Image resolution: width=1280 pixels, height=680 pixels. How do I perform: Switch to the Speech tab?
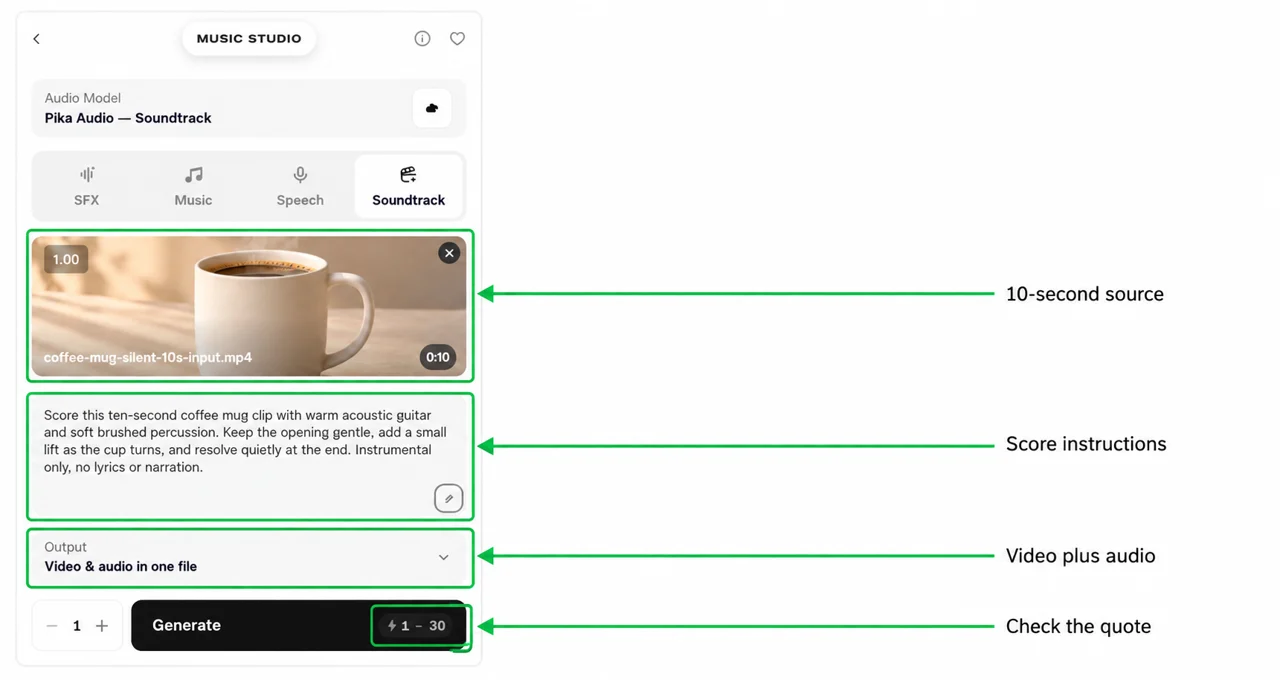click(300, 186)
